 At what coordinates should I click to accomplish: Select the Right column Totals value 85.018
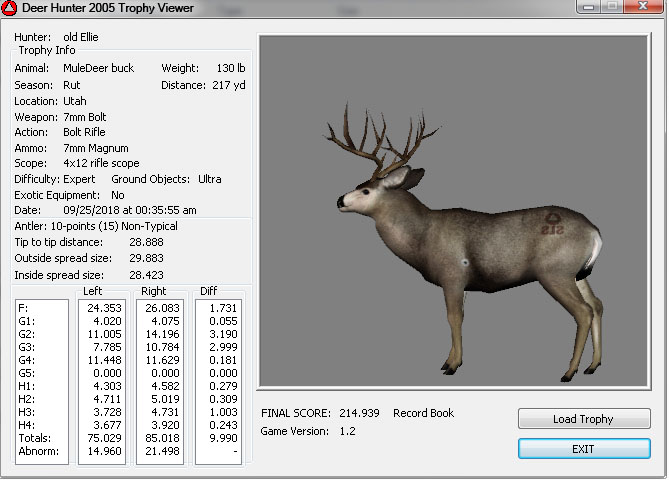pyautogui.click(x=163, y=437)
